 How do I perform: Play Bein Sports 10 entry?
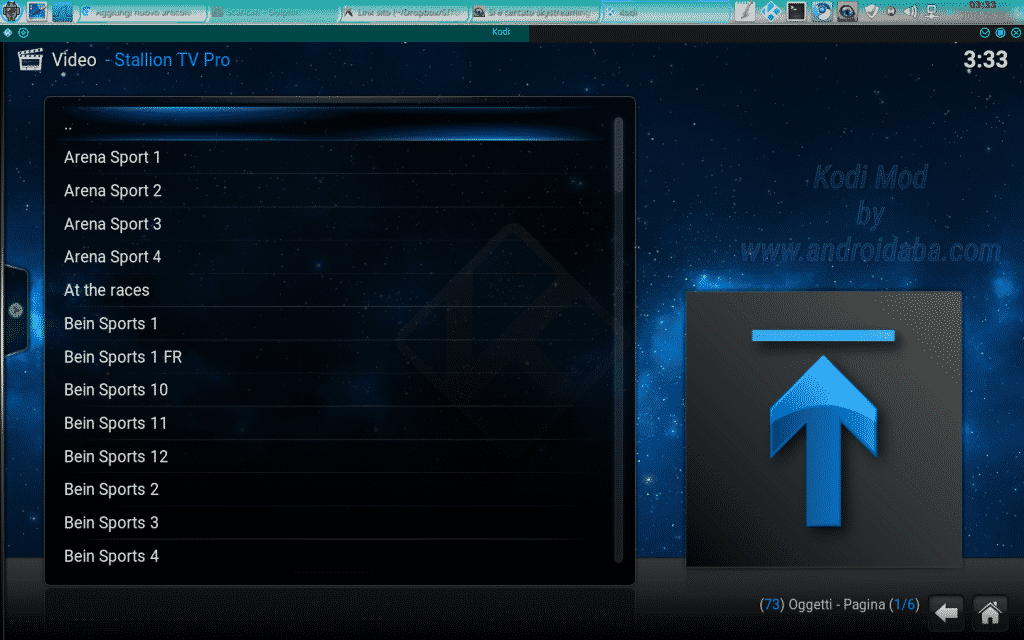330,390
